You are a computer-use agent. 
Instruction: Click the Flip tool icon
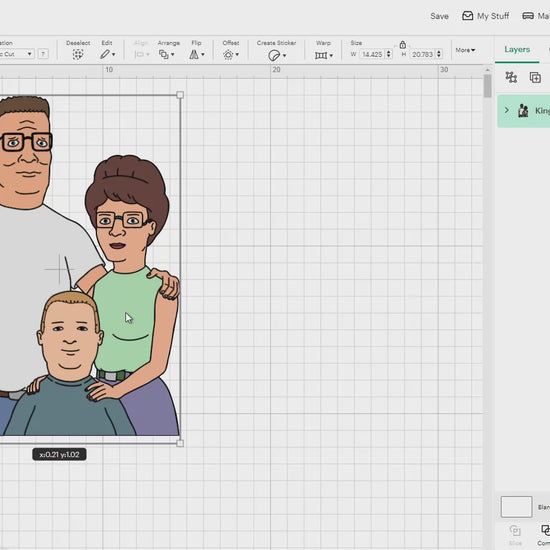click(x=194, y=54)
